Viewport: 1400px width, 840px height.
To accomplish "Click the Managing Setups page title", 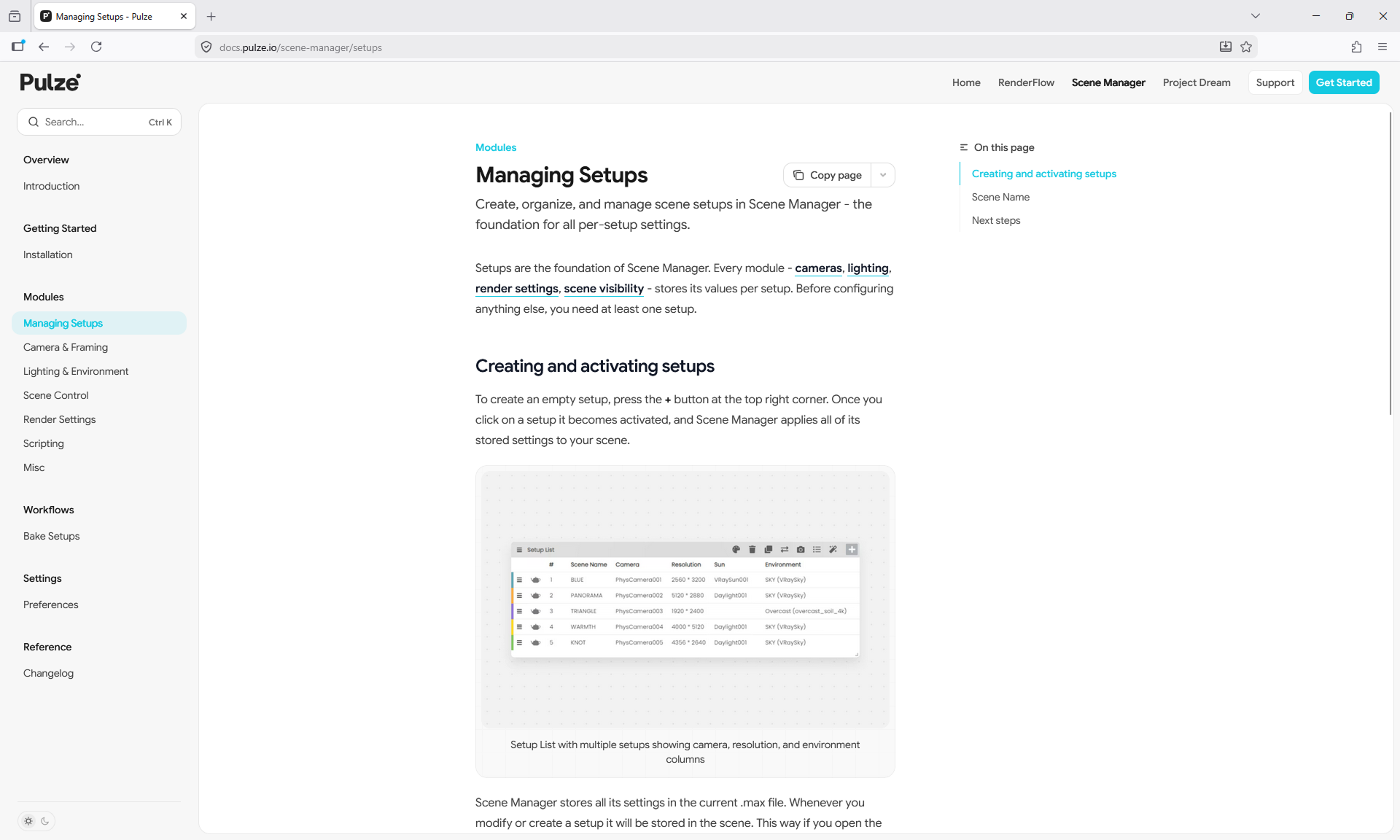I will [561, 175].
